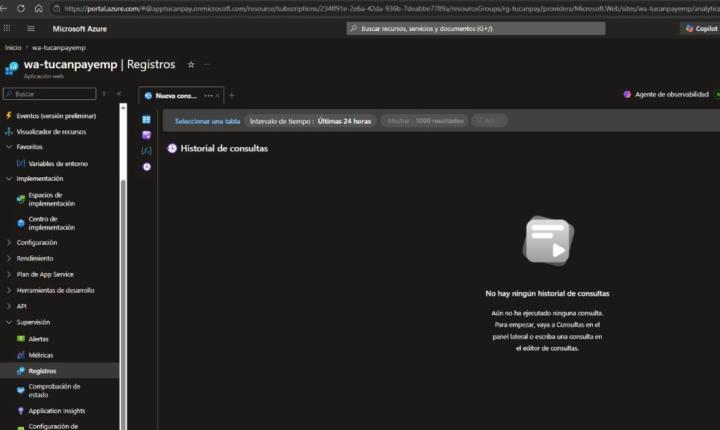This screenshot has height=430, width=720.
Task: Open Agente de observabilidad
Action: pyautogui.click(x=666, y=94)
